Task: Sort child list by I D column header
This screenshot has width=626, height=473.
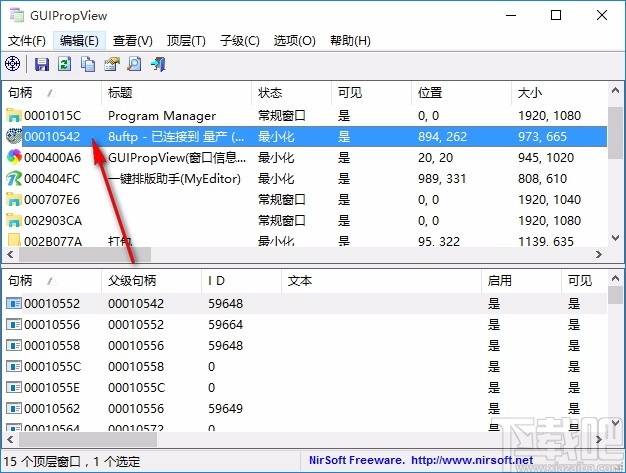Action: 242,281
